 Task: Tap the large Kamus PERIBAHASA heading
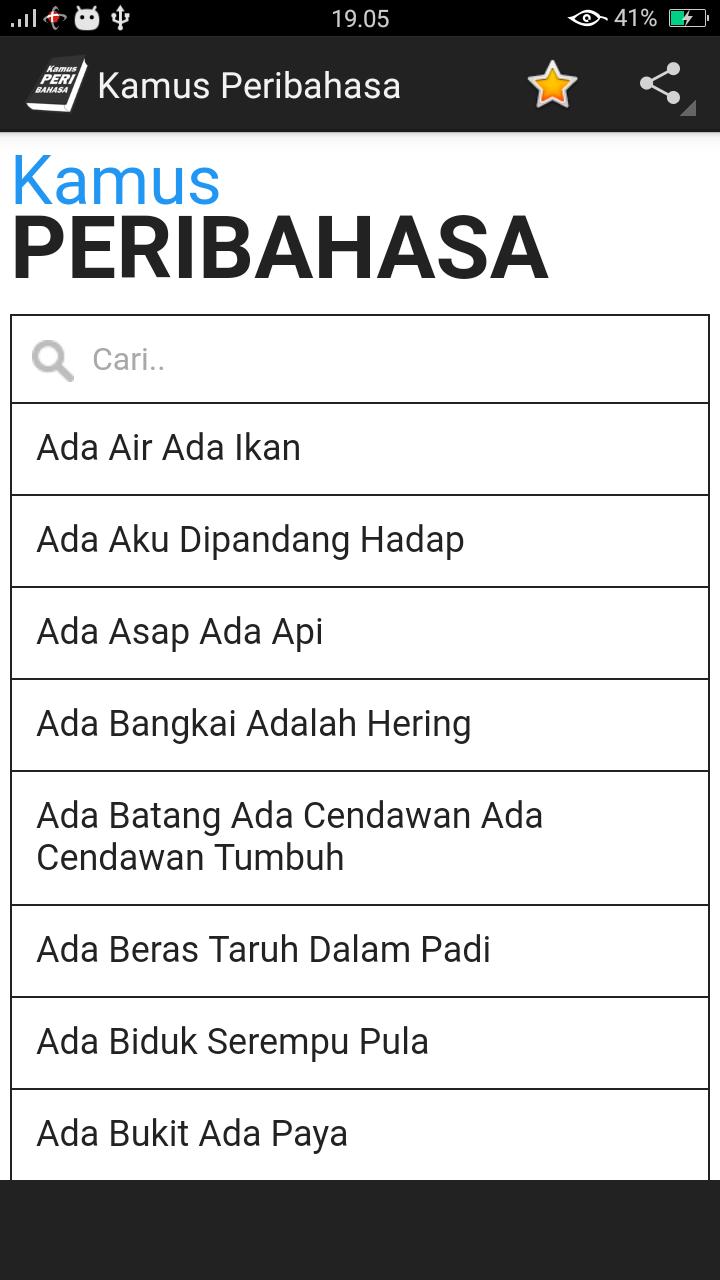coord(280,218)
